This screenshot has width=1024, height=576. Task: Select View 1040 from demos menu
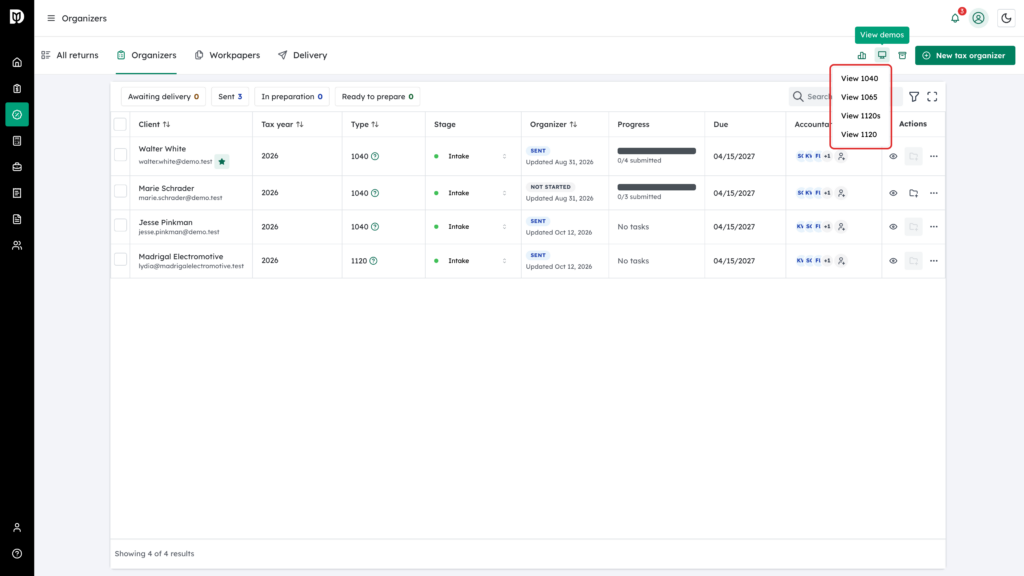pos(860,78)
